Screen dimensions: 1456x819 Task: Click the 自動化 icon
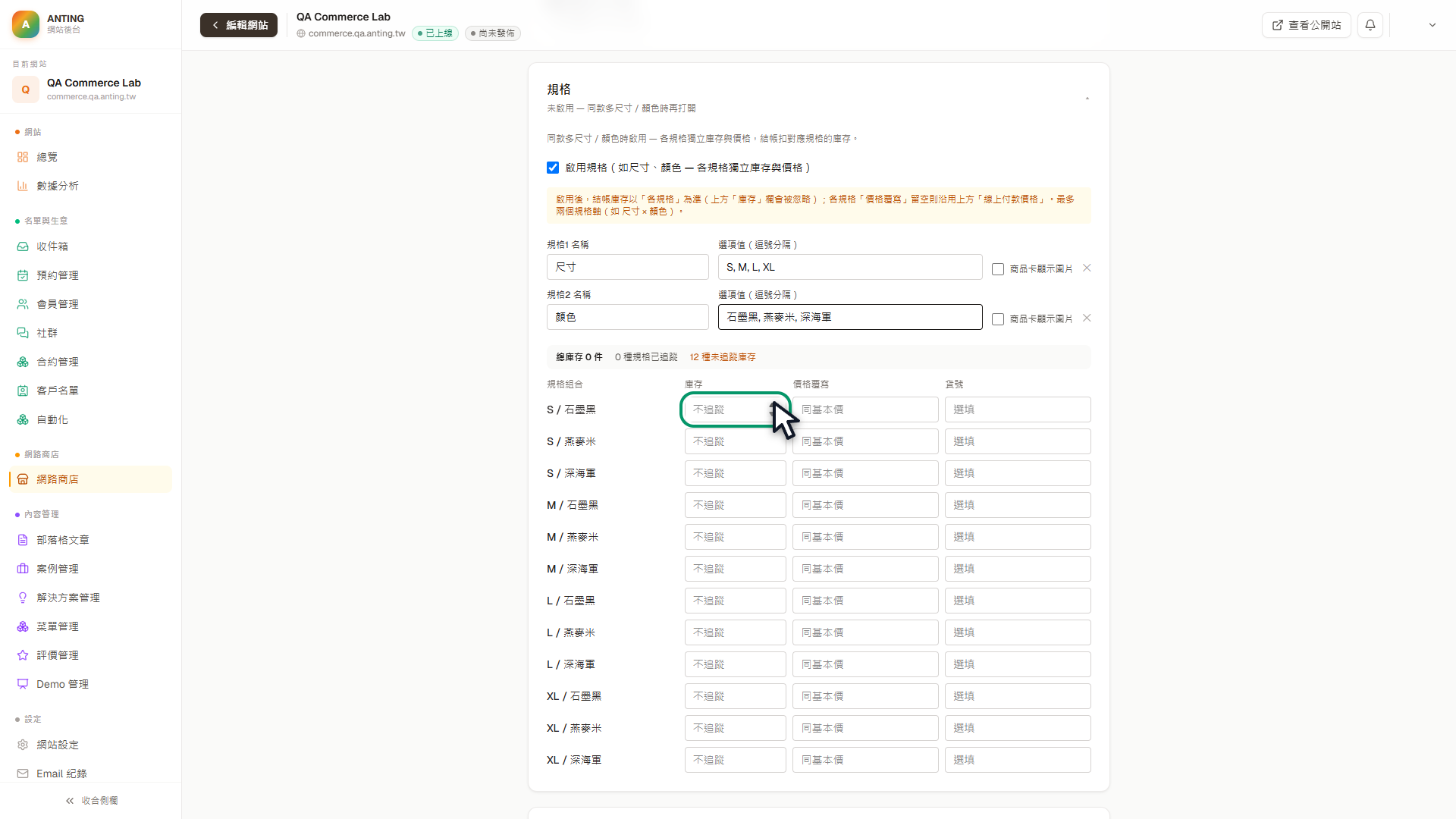click(x=23, y=419)
